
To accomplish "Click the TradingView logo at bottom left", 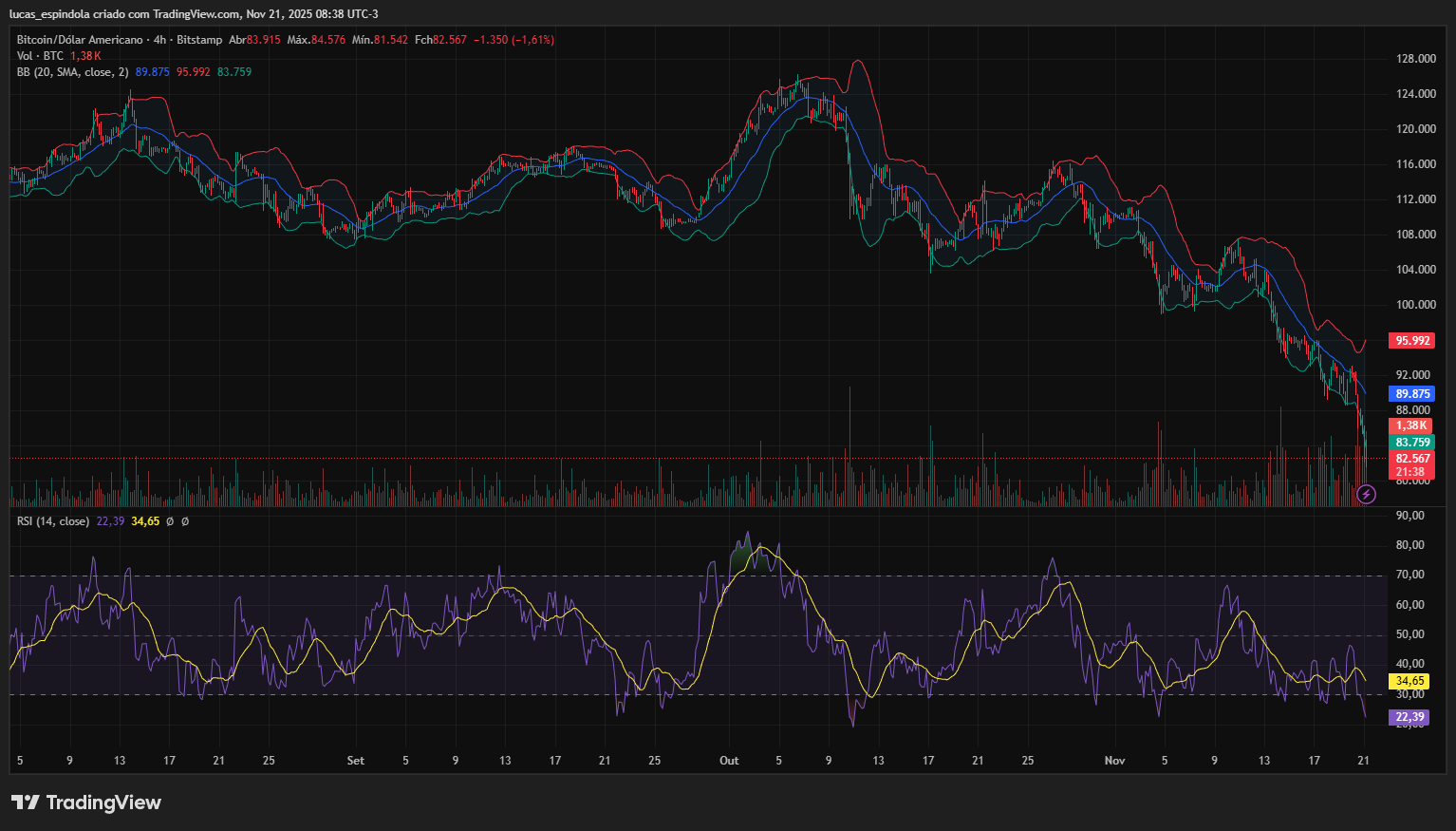I will (x=86, y=803).
